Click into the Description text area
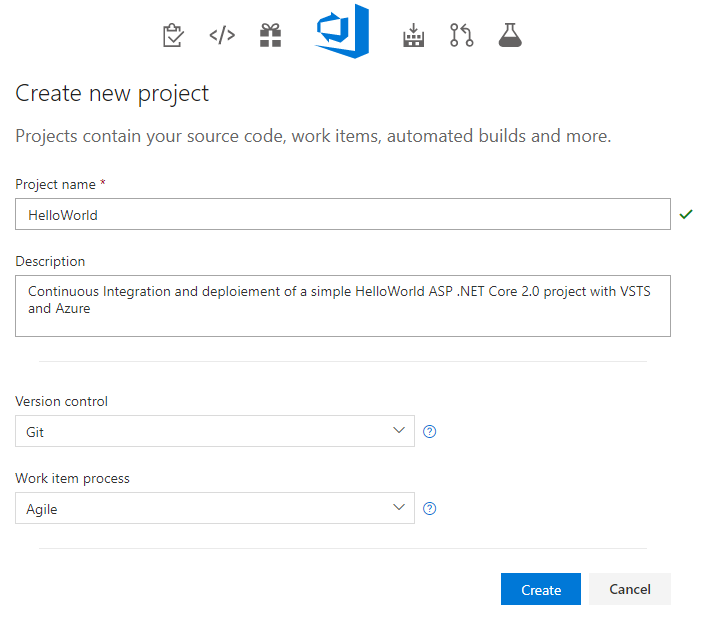The image size is (708, 618). [x=343, y=306]
